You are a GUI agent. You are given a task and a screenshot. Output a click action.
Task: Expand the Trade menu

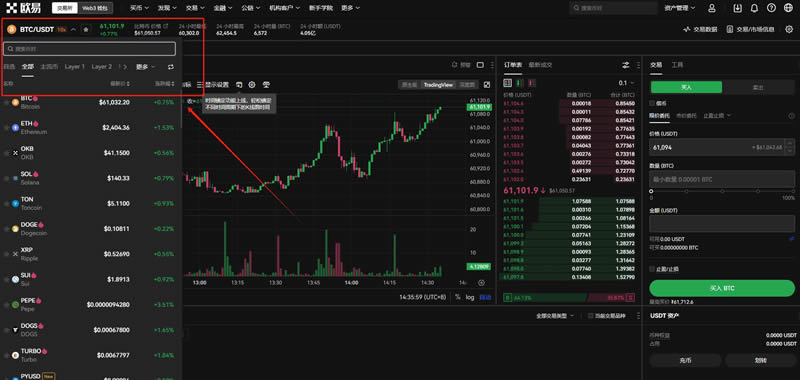point(194,8)
